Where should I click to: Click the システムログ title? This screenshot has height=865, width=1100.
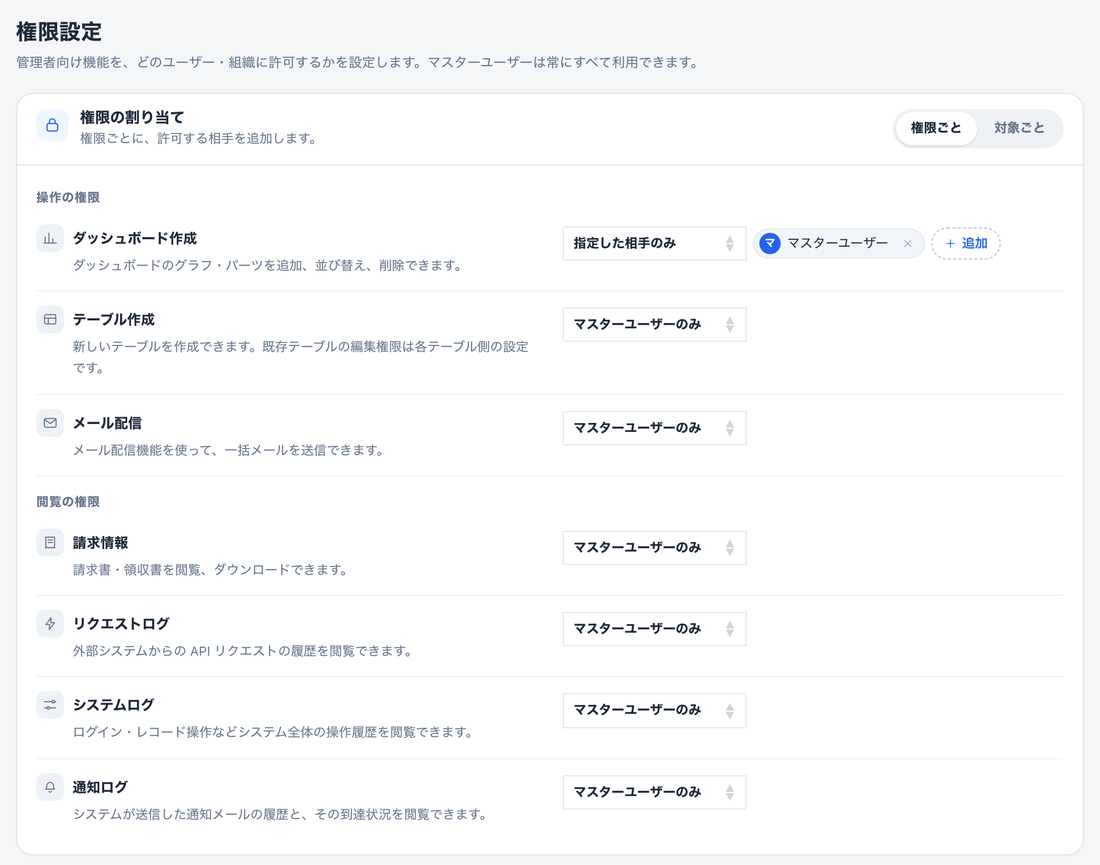click(x=114, y=705)
